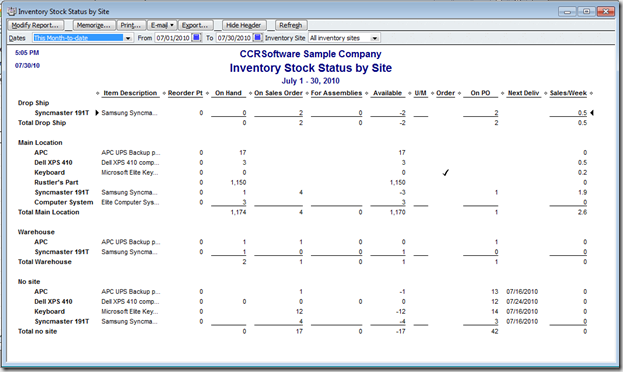Select the No site heading
The height and width of the screenshot is (372, 623).
(29, 282)
